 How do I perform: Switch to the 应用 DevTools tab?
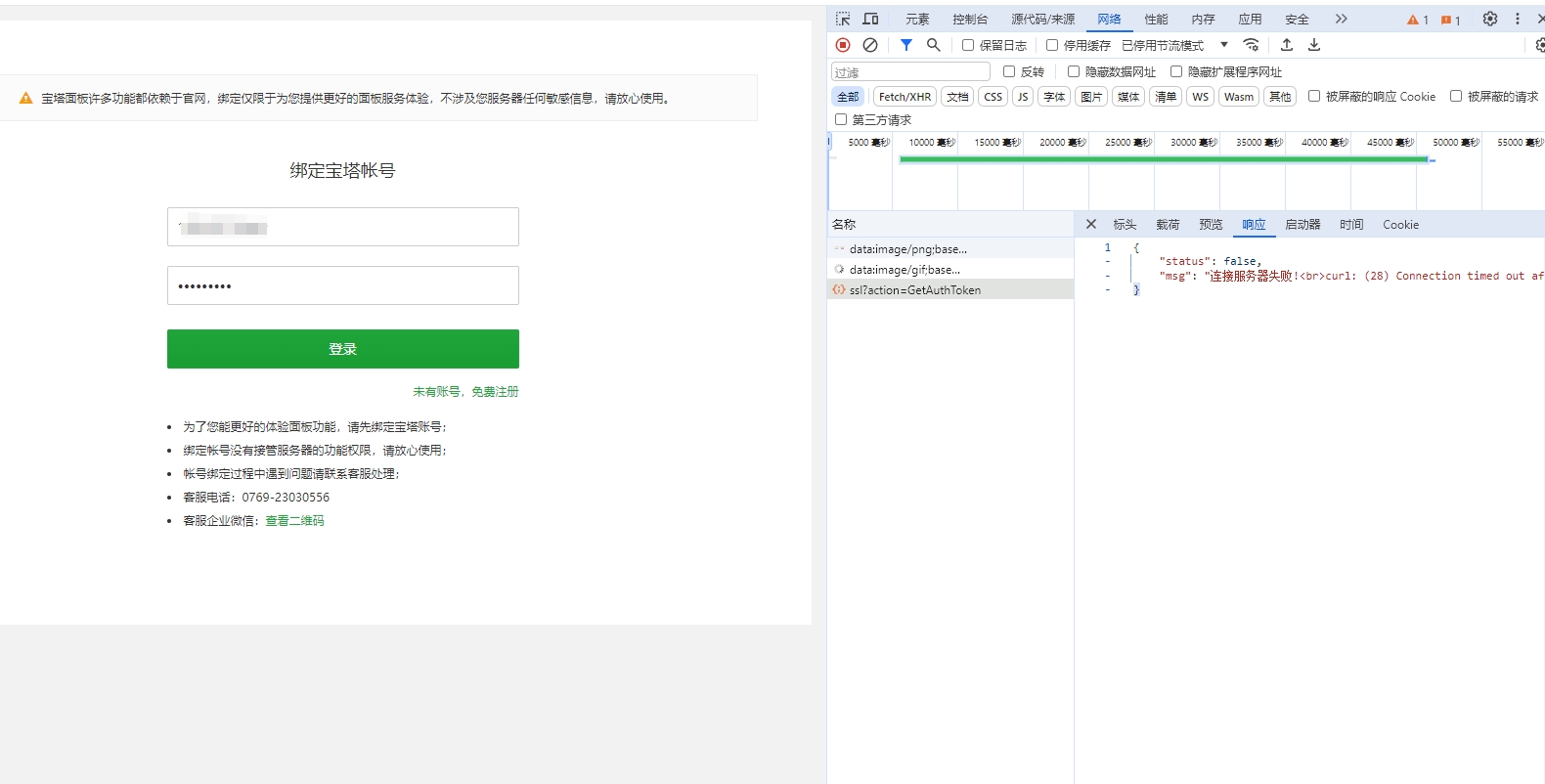pos(1250,19)
